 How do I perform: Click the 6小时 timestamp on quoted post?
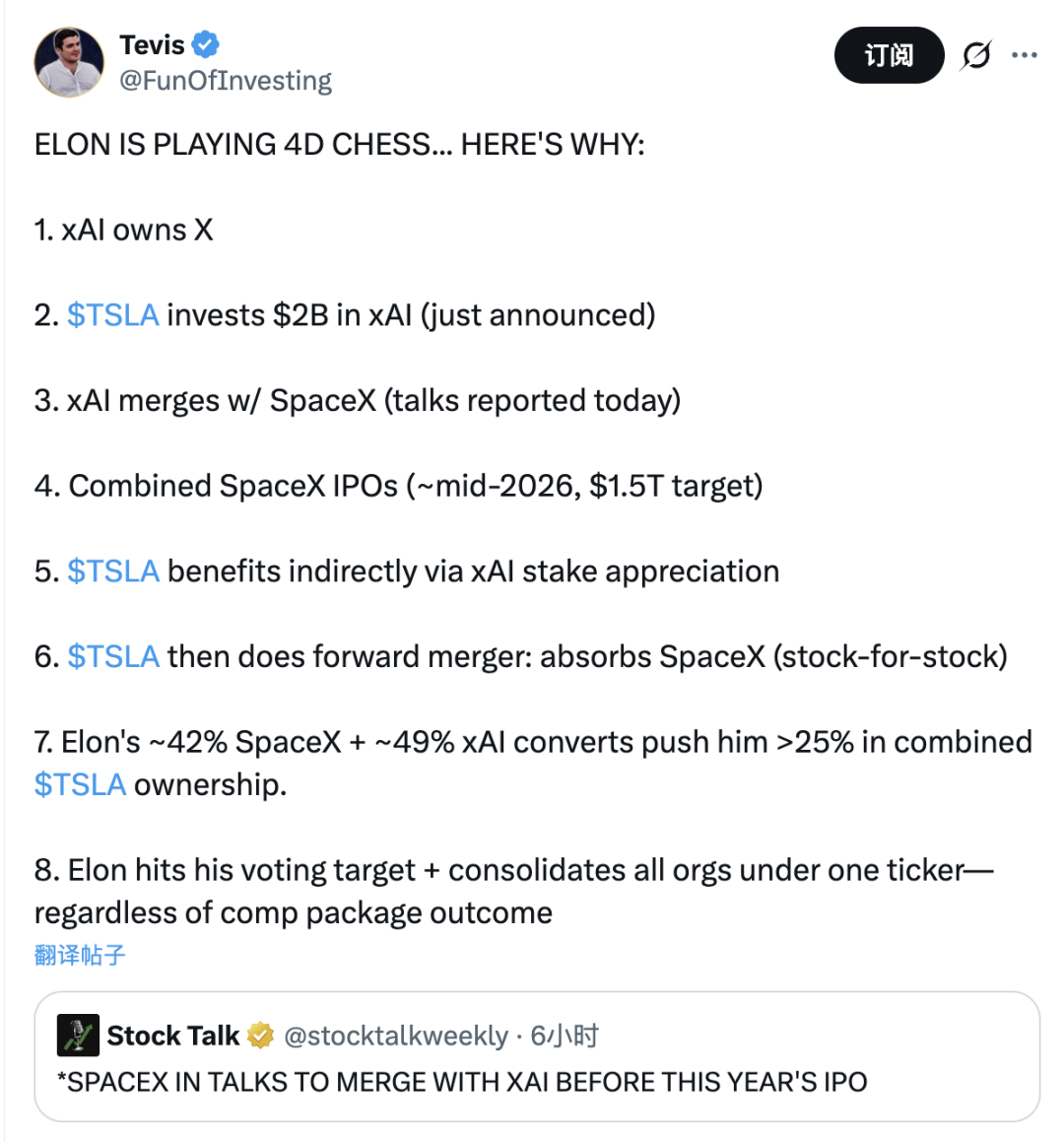coord(565,1036)
